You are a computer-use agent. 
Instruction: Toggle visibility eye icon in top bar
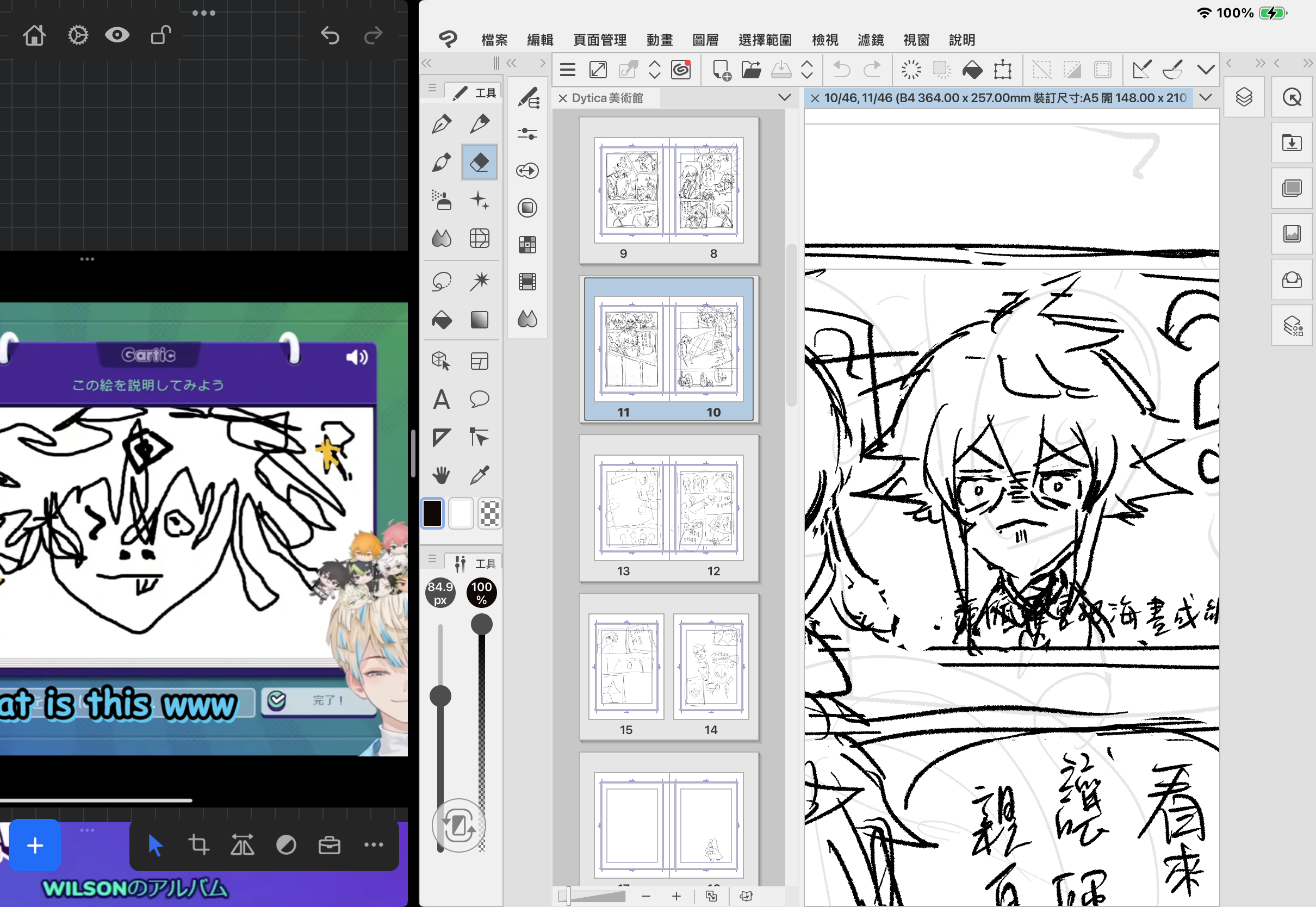coord(117,35)
